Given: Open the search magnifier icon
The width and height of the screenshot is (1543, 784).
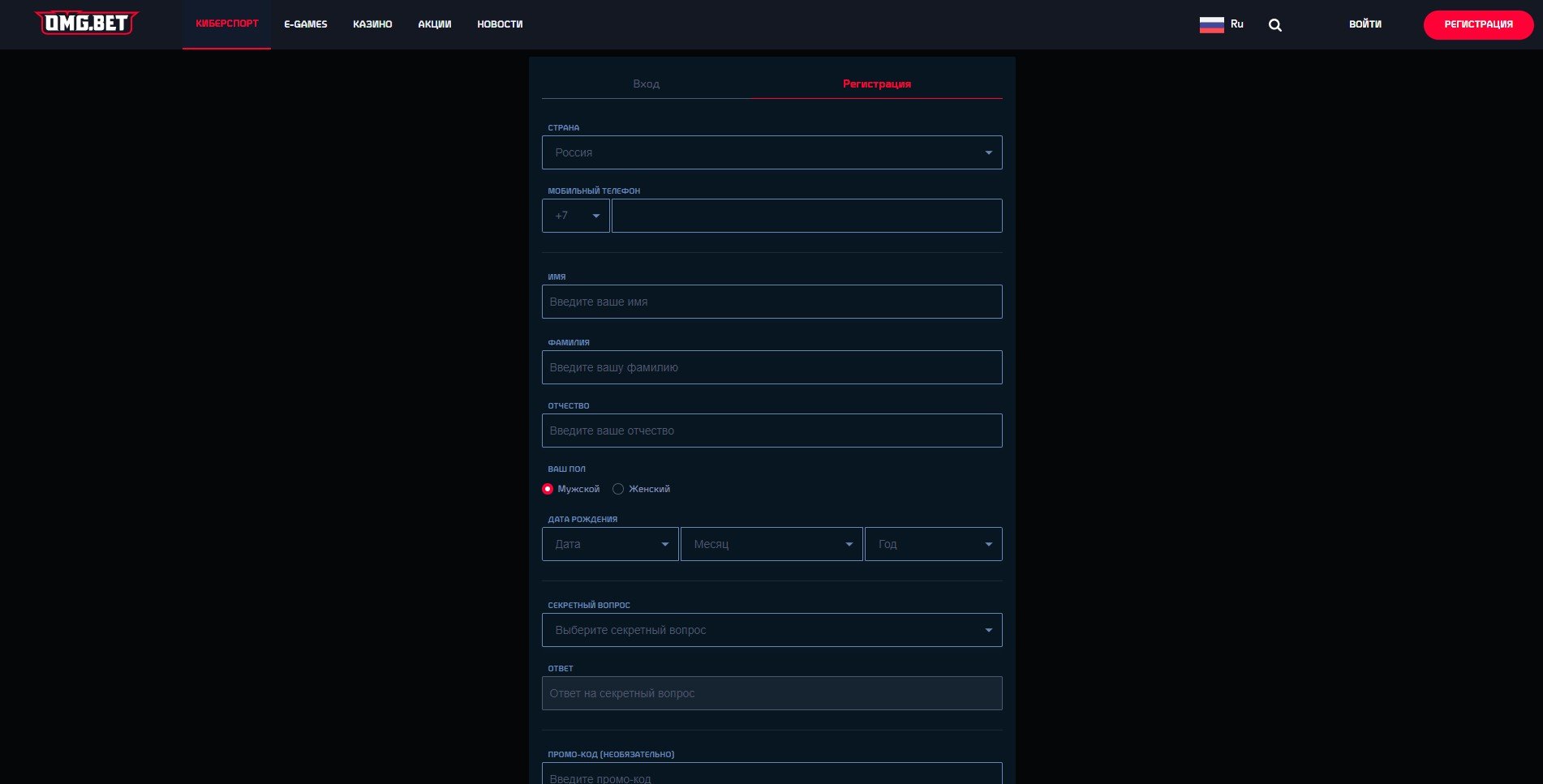Looking at the screenshot, I should click(x=1274, y=25).
